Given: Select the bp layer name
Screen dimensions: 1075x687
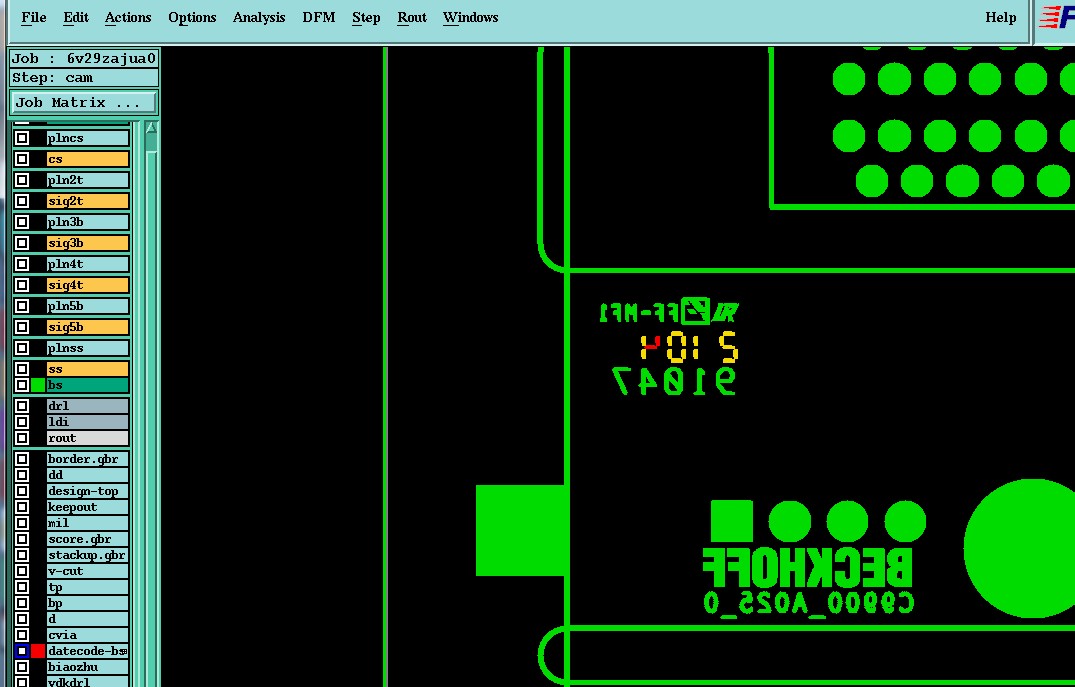Looking at the screenshot, I should pos(88,603).
